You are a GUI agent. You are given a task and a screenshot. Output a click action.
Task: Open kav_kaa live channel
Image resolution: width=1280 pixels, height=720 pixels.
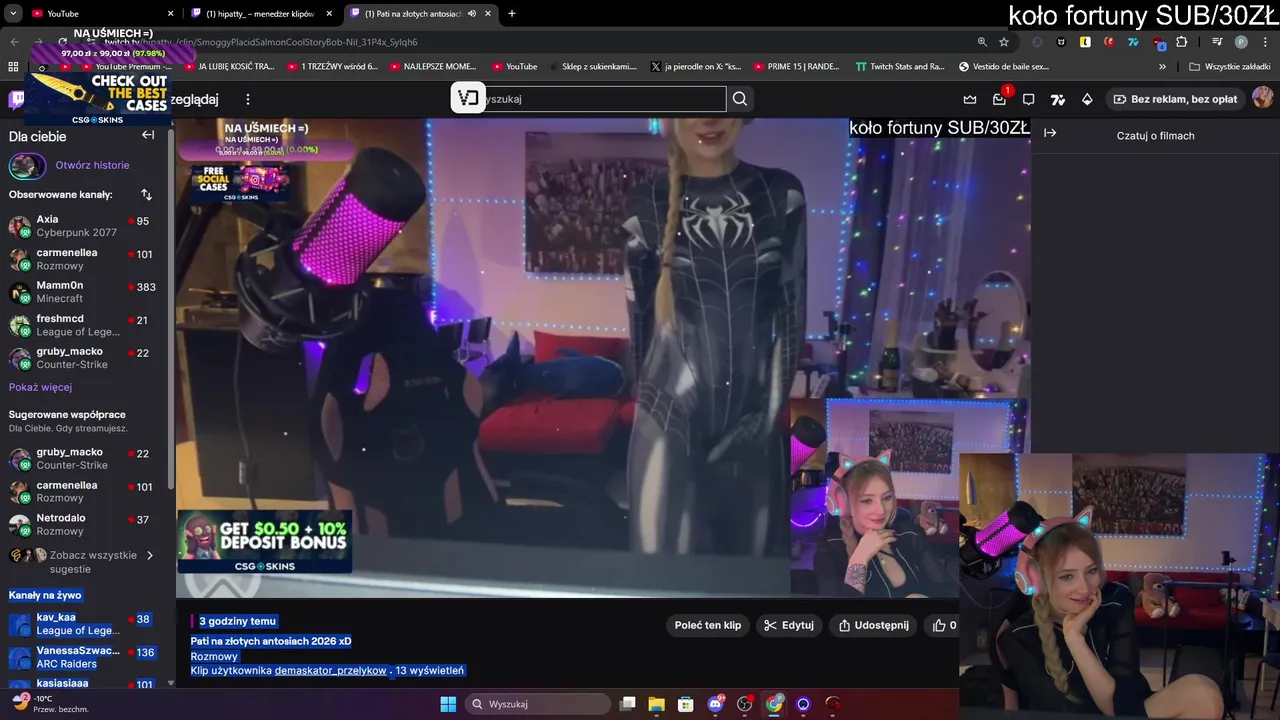pyautogui.click(x=85, y=624)
